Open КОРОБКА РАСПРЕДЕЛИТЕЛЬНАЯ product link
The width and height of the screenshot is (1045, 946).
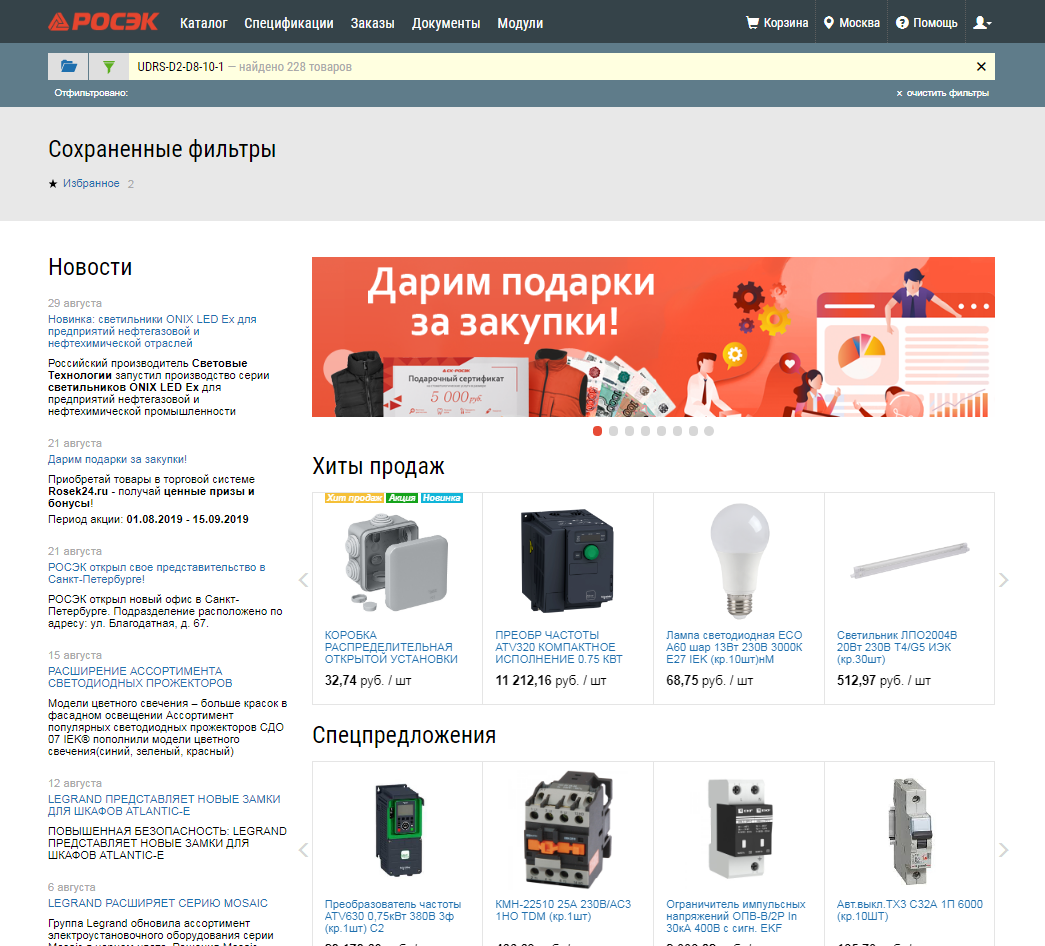[x=391, y=647]
